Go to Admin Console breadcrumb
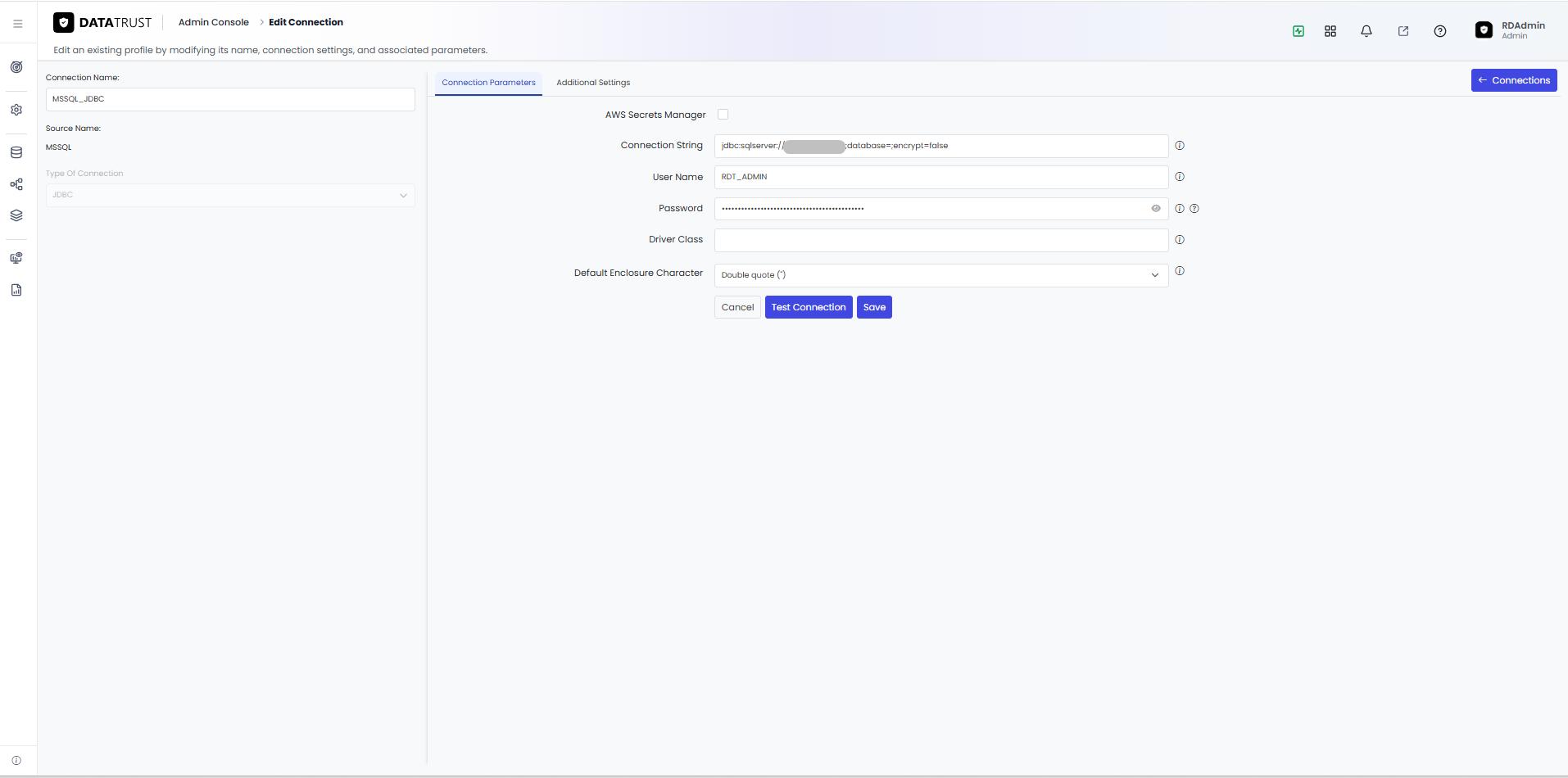The width and height of the screenshot is (1568, 778). tap(214, 22)
